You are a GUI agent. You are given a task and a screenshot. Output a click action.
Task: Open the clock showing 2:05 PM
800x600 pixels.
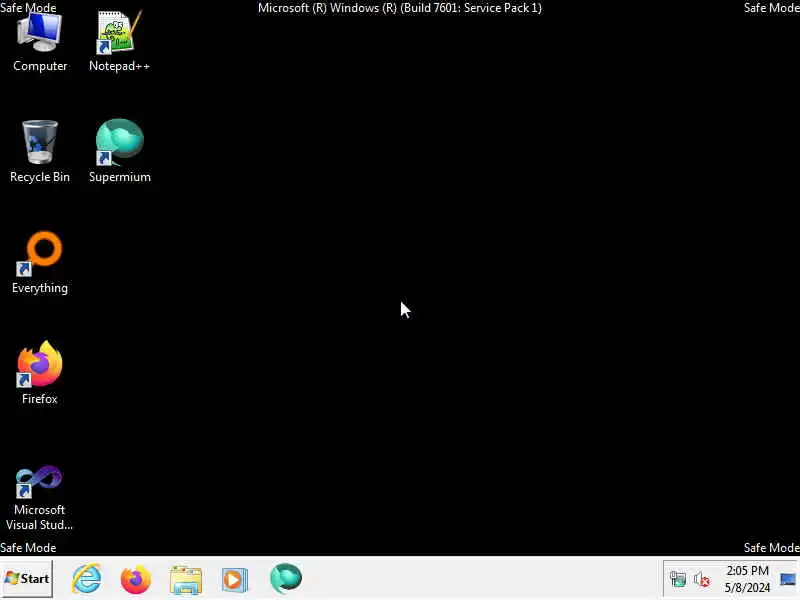click(x=747, y=579)
